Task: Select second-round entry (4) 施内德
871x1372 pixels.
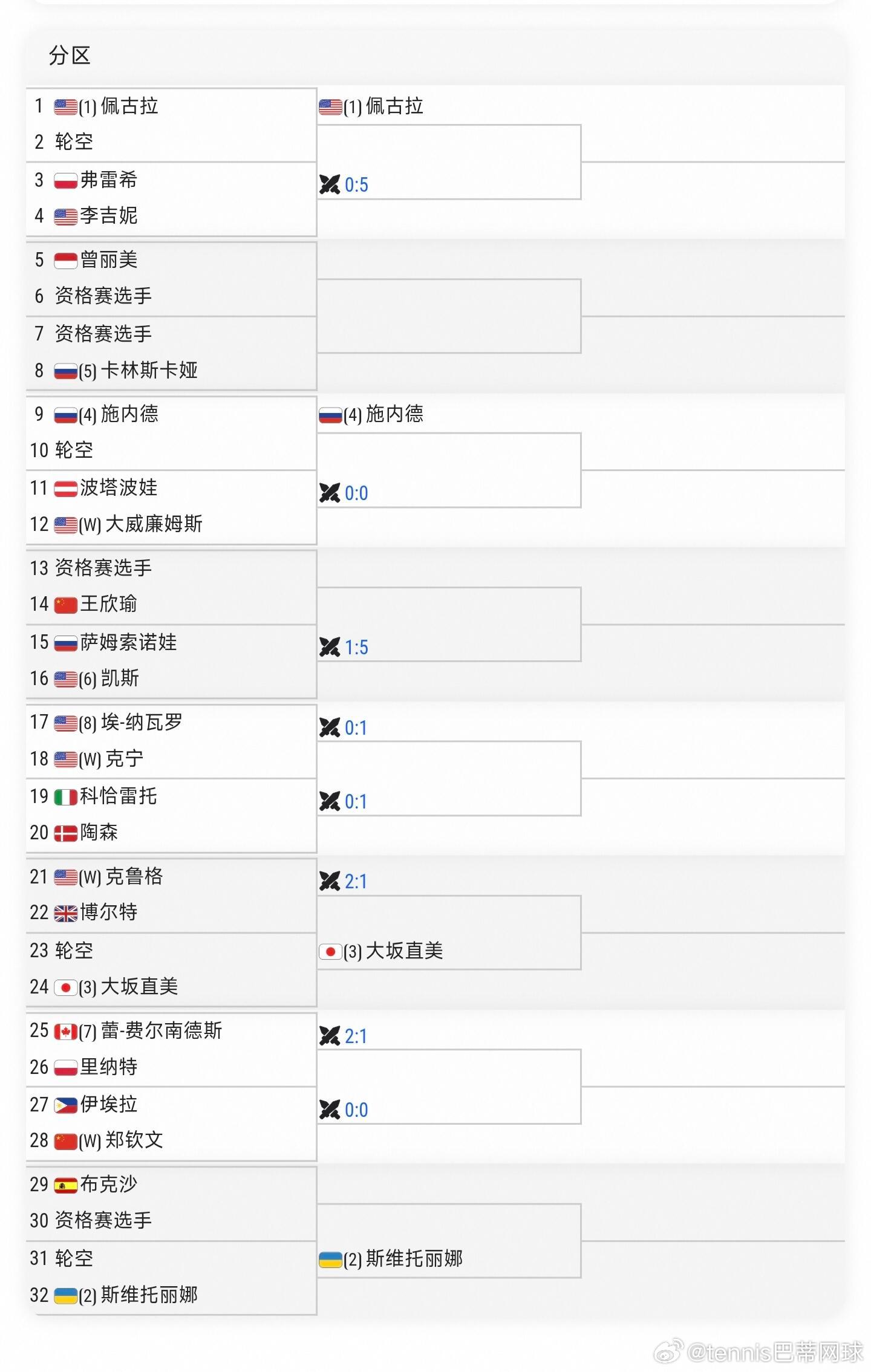Action: click(x=371, y=414)
